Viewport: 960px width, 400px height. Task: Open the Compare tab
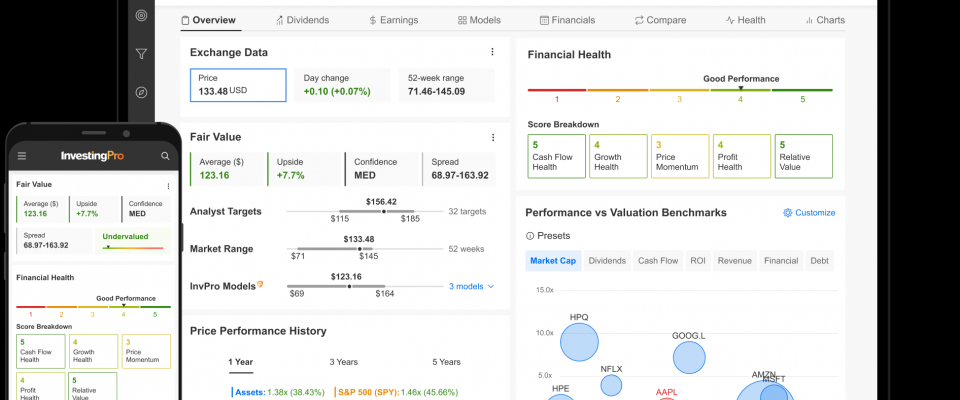(660, 20)
